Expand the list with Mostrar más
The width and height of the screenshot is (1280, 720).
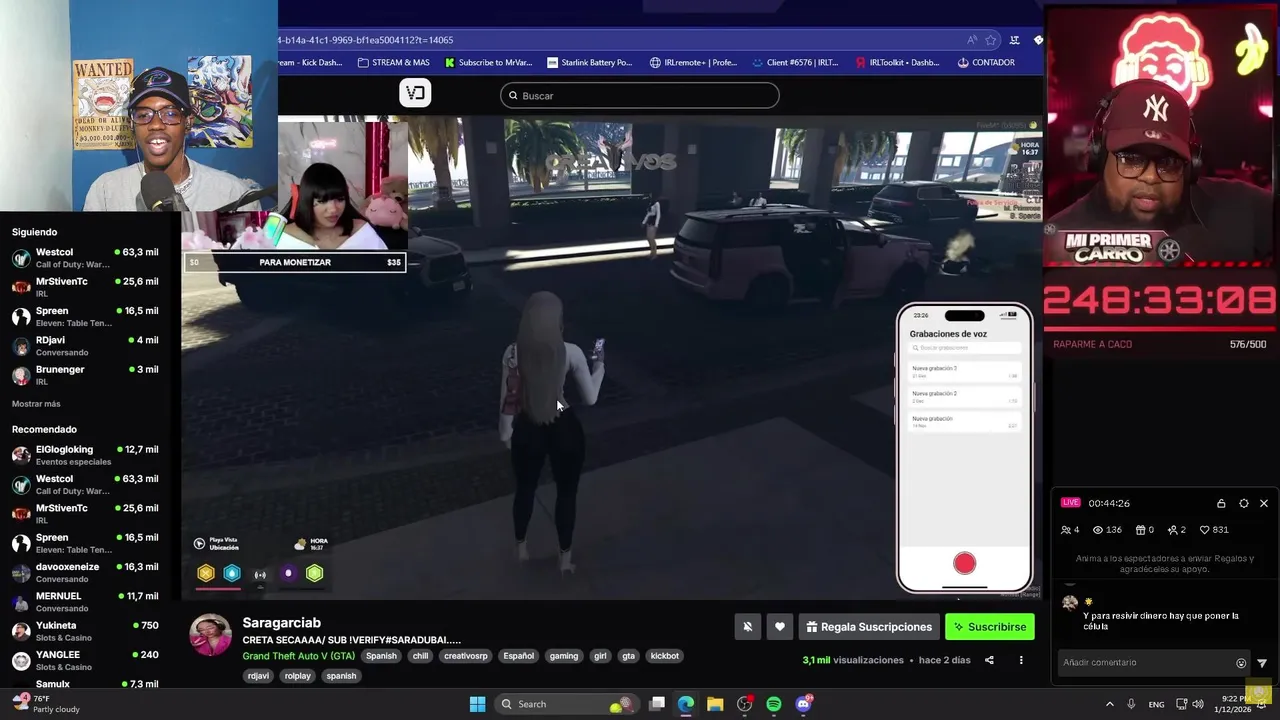[x=36, y=404]
